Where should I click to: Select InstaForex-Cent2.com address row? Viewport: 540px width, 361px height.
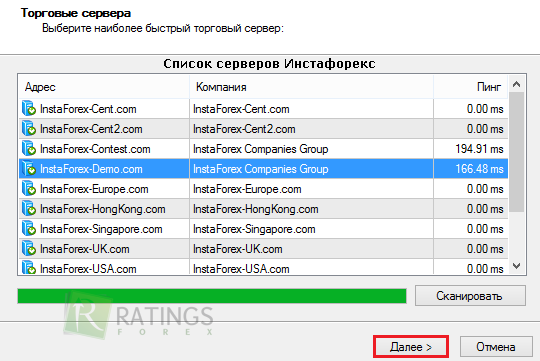(104, 129)
